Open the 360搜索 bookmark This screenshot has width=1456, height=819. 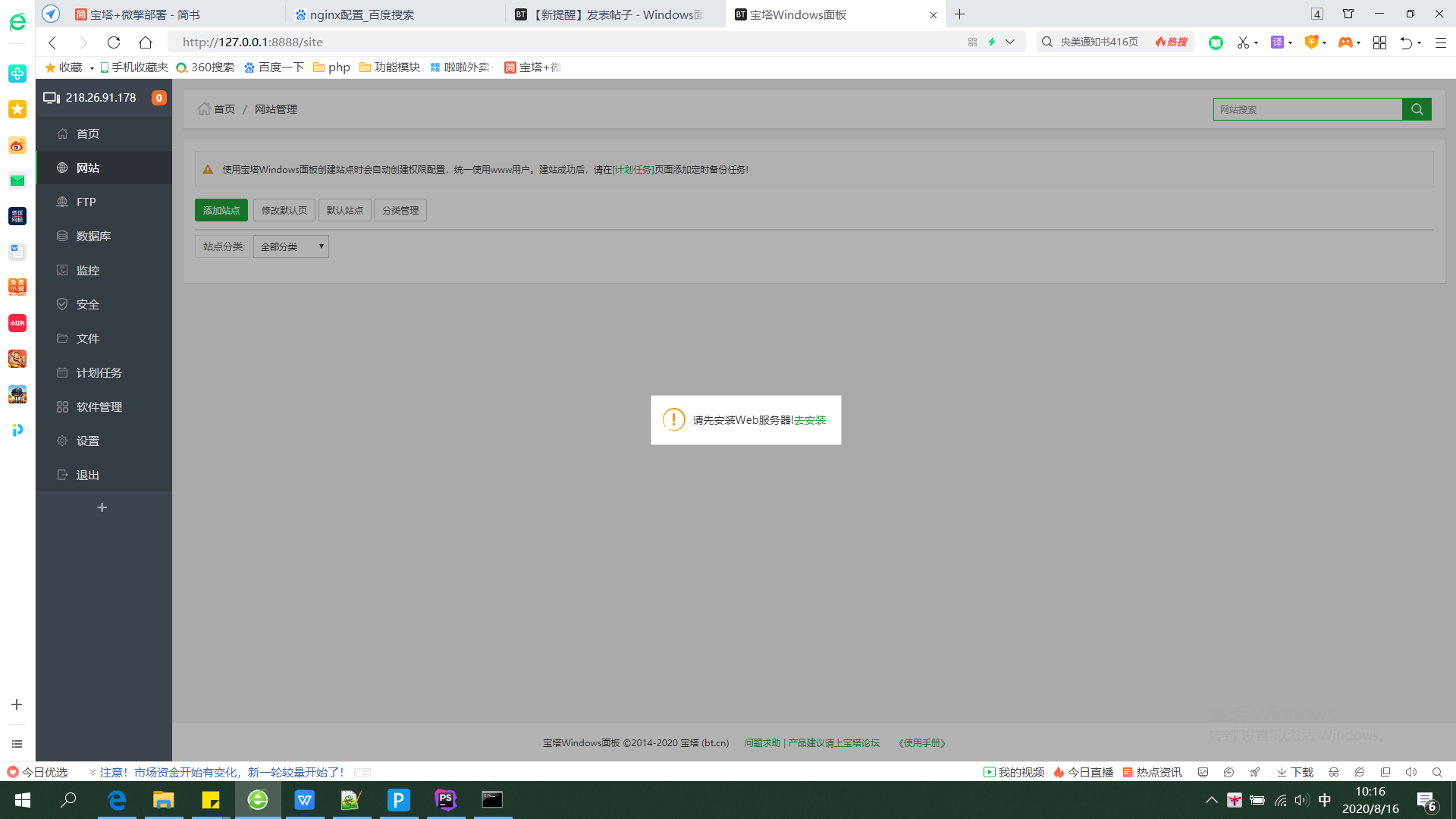point(205,67)
